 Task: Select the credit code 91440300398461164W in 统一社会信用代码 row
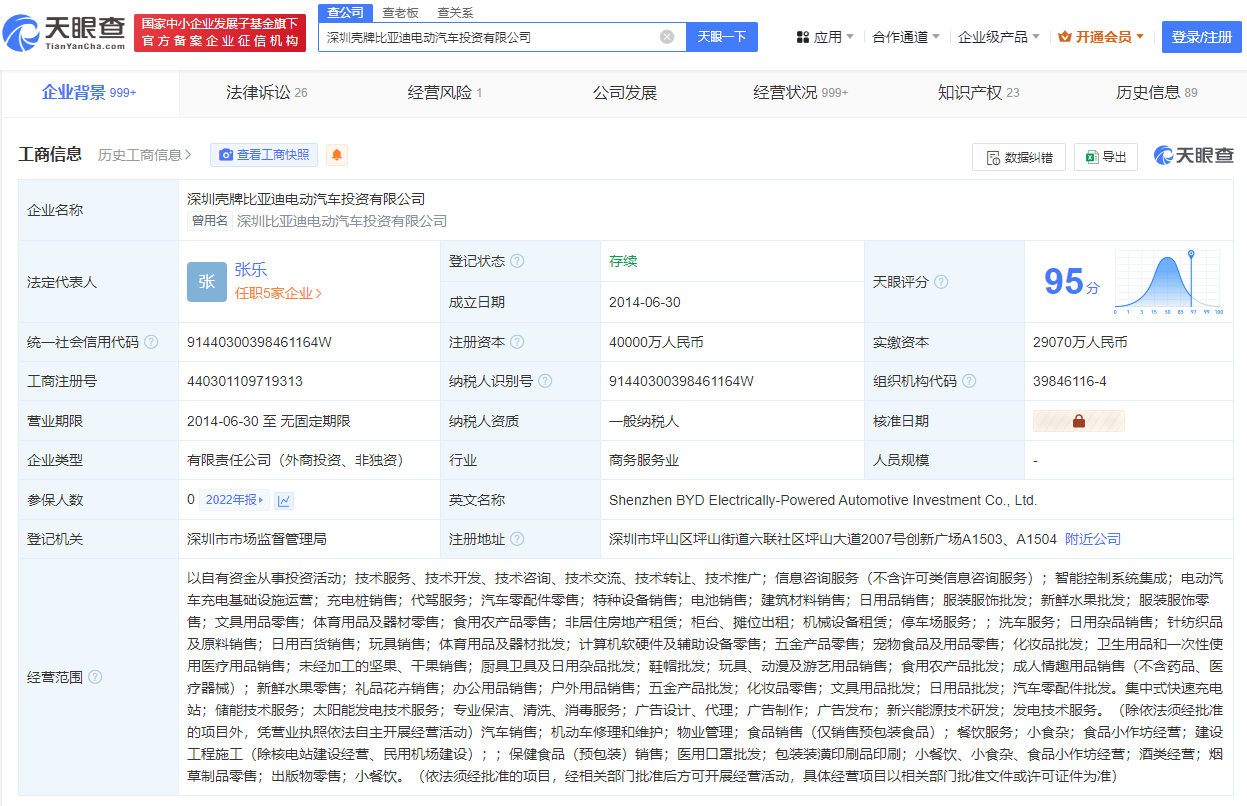pos(259,342)
